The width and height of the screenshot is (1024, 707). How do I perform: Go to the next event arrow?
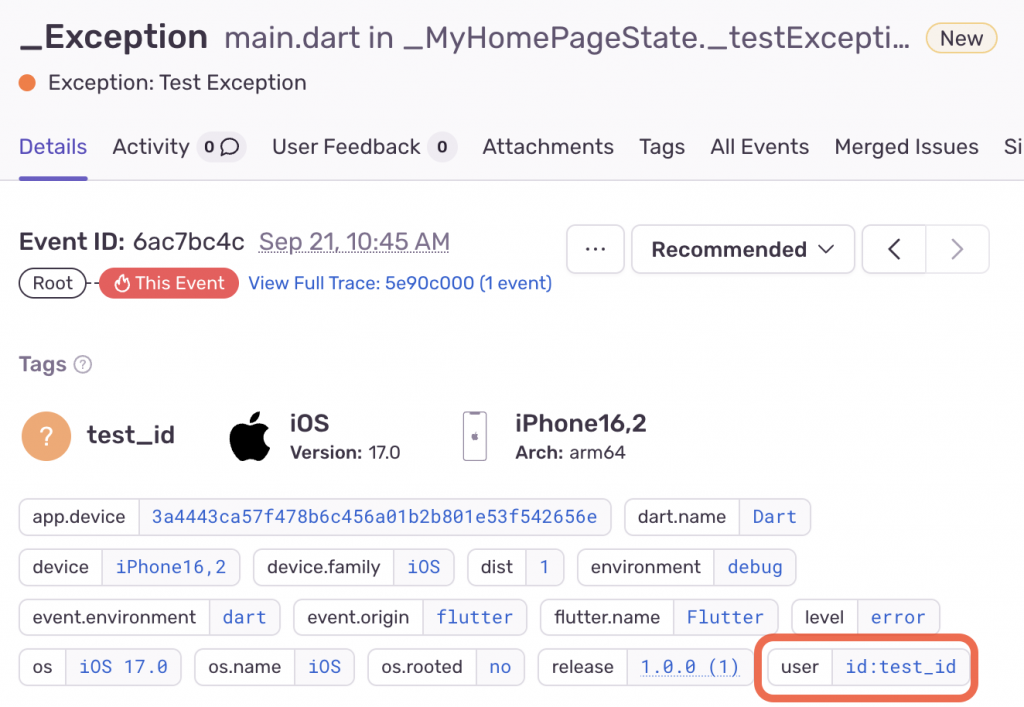tap(957, 249)
